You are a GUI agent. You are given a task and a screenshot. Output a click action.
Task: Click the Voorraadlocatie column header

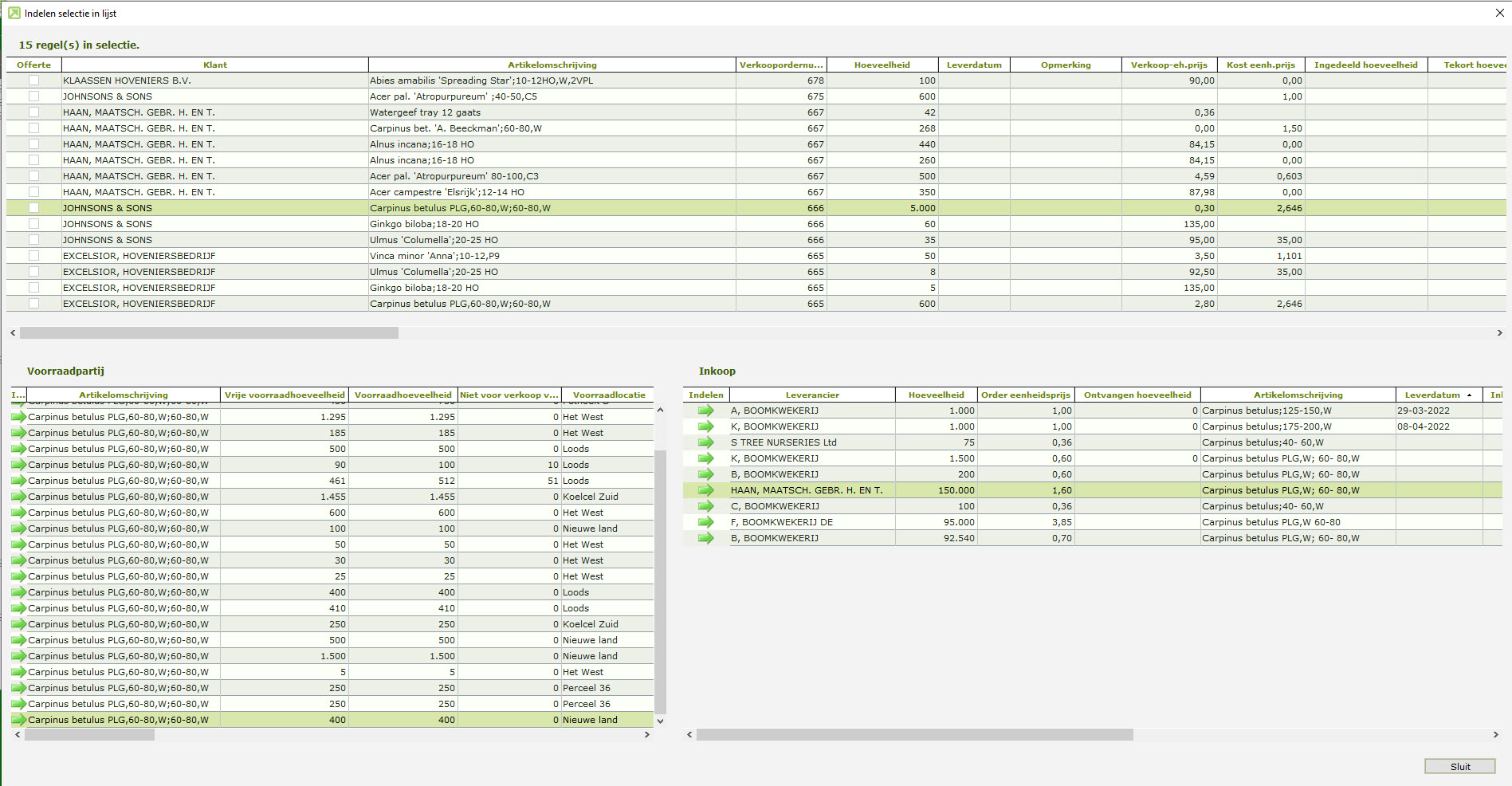(x=608, y=395)
